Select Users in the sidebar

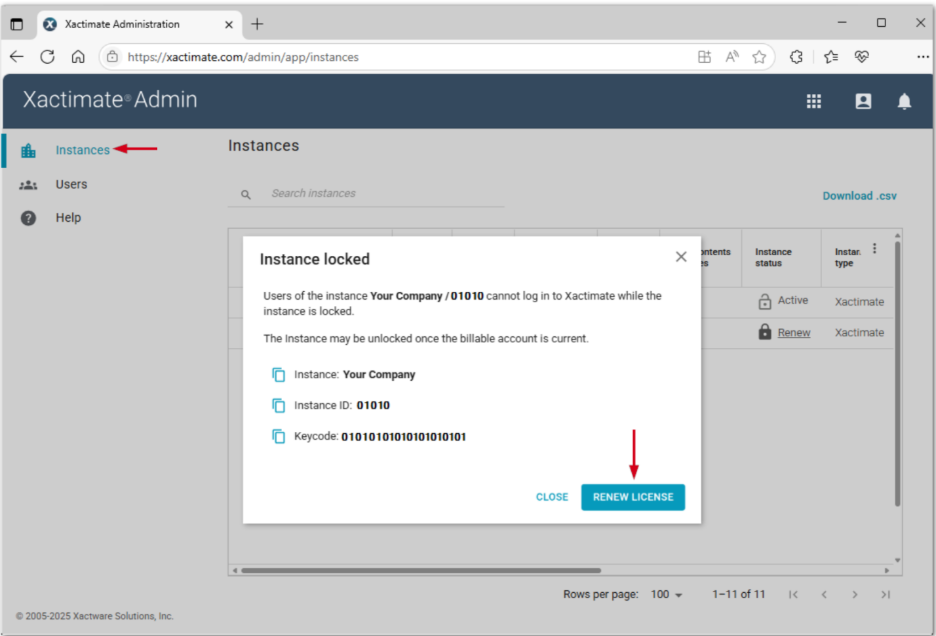(72, 184)
